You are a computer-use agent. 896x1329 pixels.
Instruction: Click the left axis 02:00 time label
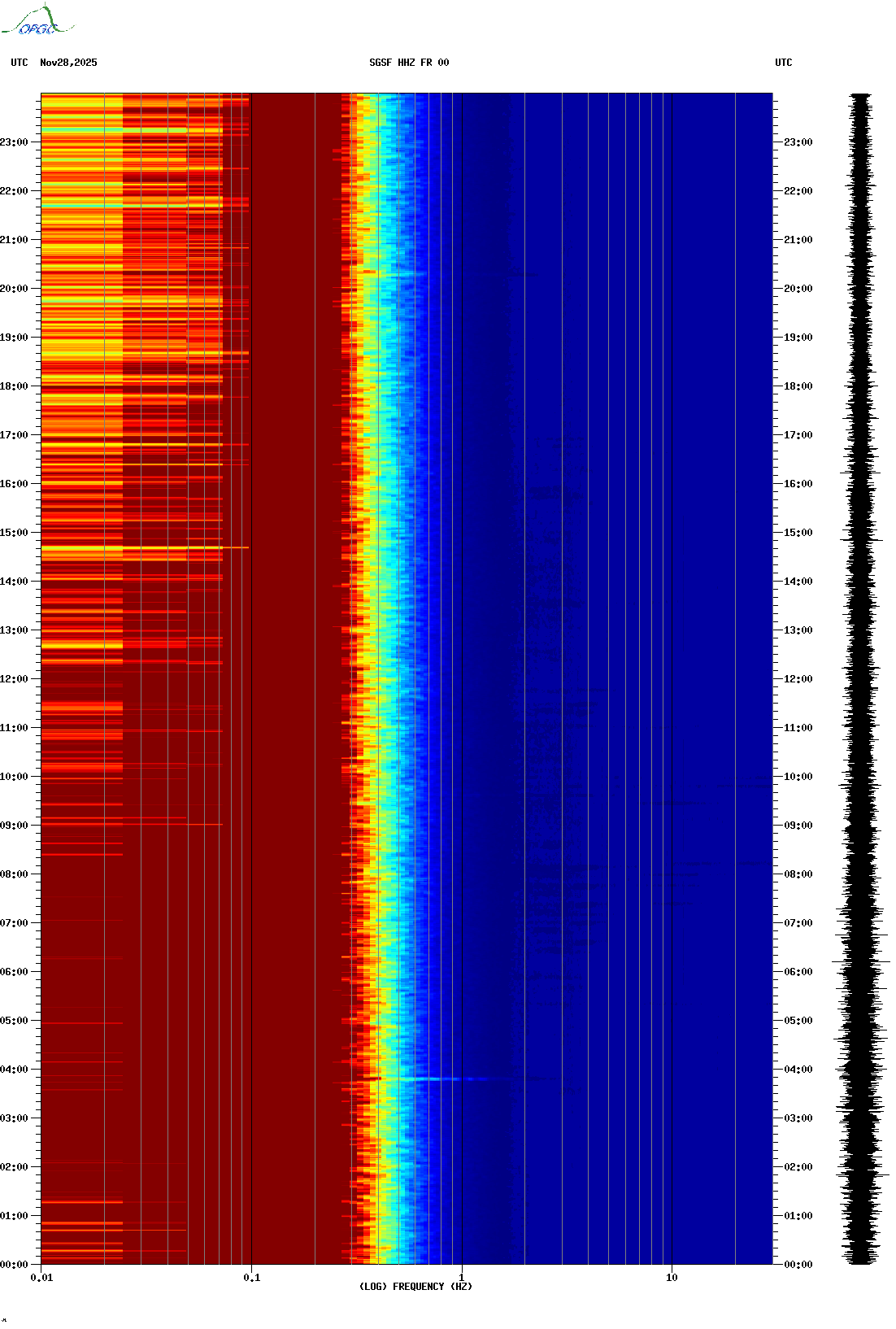(14, 1167)
